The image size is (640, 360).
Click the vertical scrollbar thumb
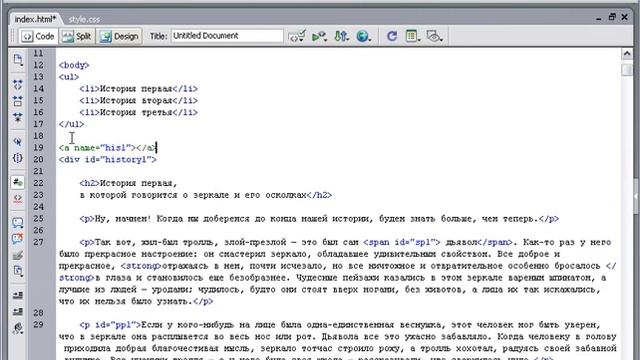627,69
